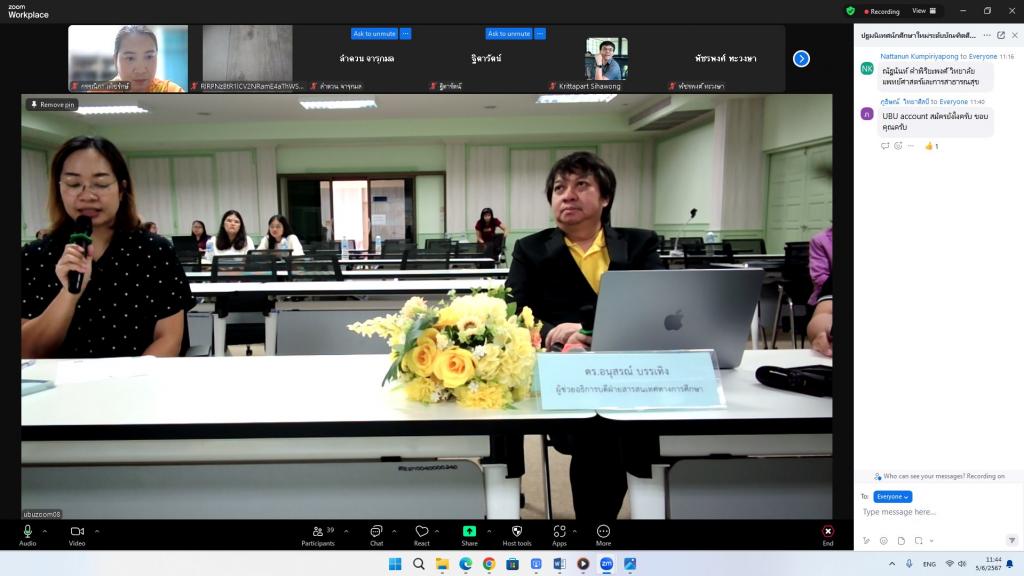Launch Google Chrome from taskbar
The width and height of the screenshot is (1024, 576).
pos(489,564)
